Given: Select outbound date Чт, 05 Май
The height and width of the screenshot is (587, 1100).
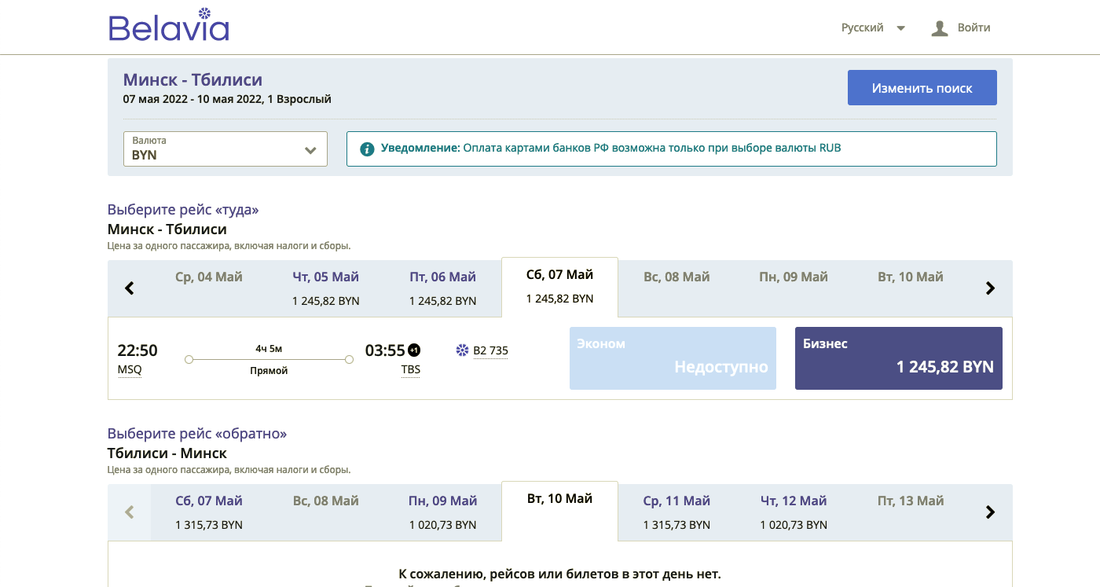Looking at the screenshot, I should coord(325,287).
